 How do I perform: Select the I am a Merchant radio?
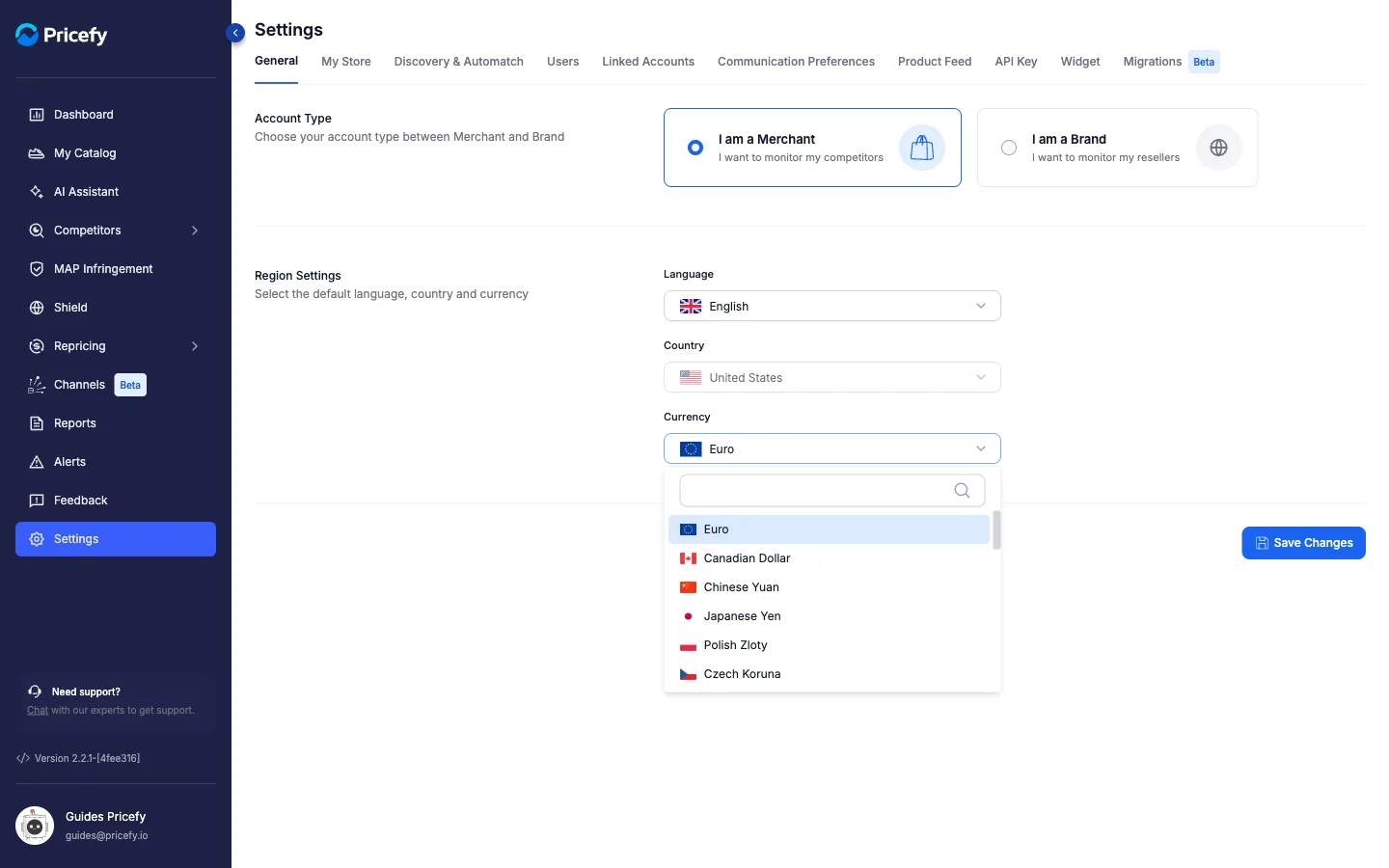(x=695, y=148)
